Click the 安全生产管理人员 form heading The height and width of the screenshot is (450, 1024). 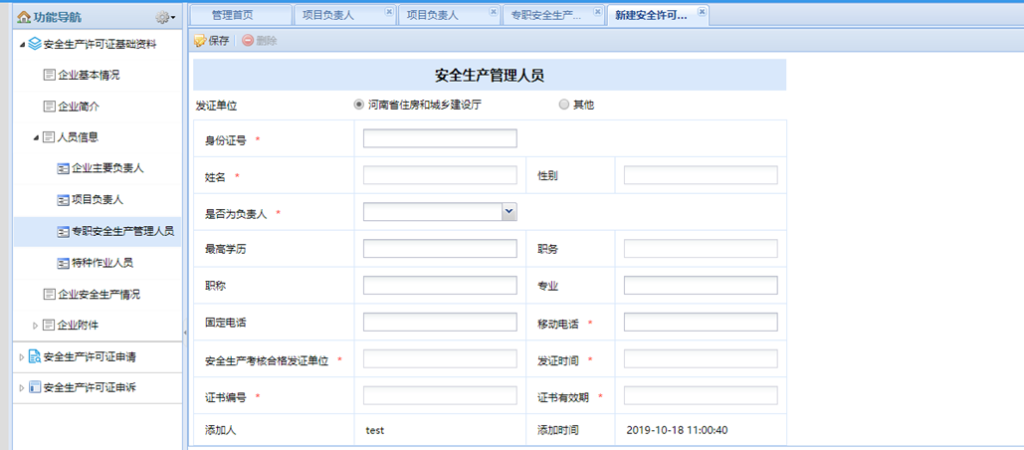coord(490,75)
